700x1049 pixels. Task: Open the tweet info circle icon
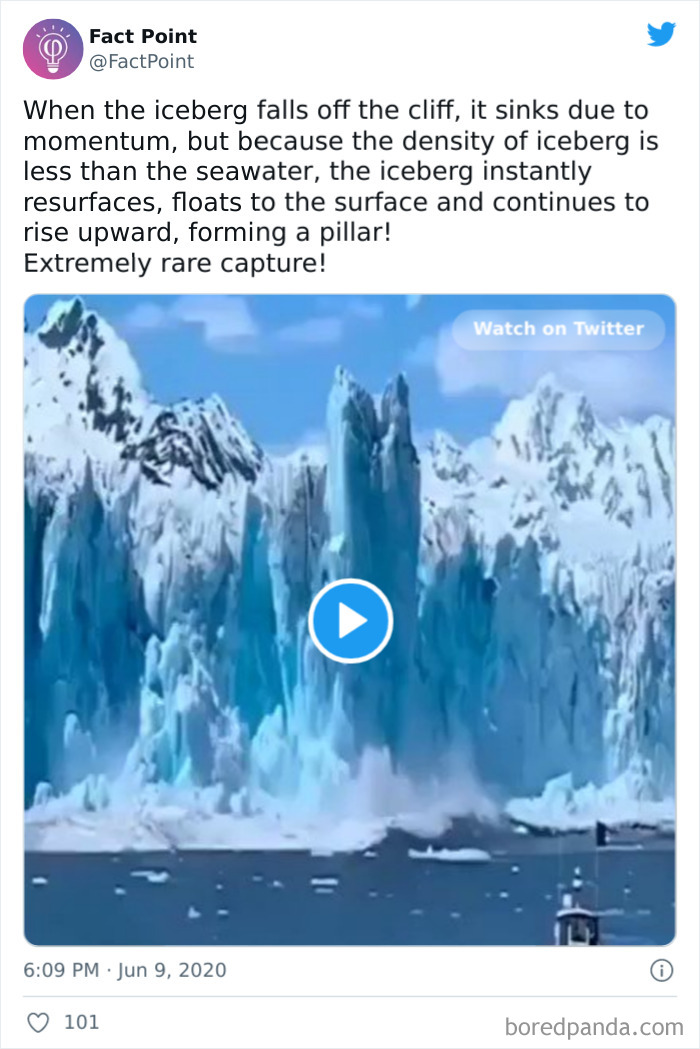pos(662,970)
